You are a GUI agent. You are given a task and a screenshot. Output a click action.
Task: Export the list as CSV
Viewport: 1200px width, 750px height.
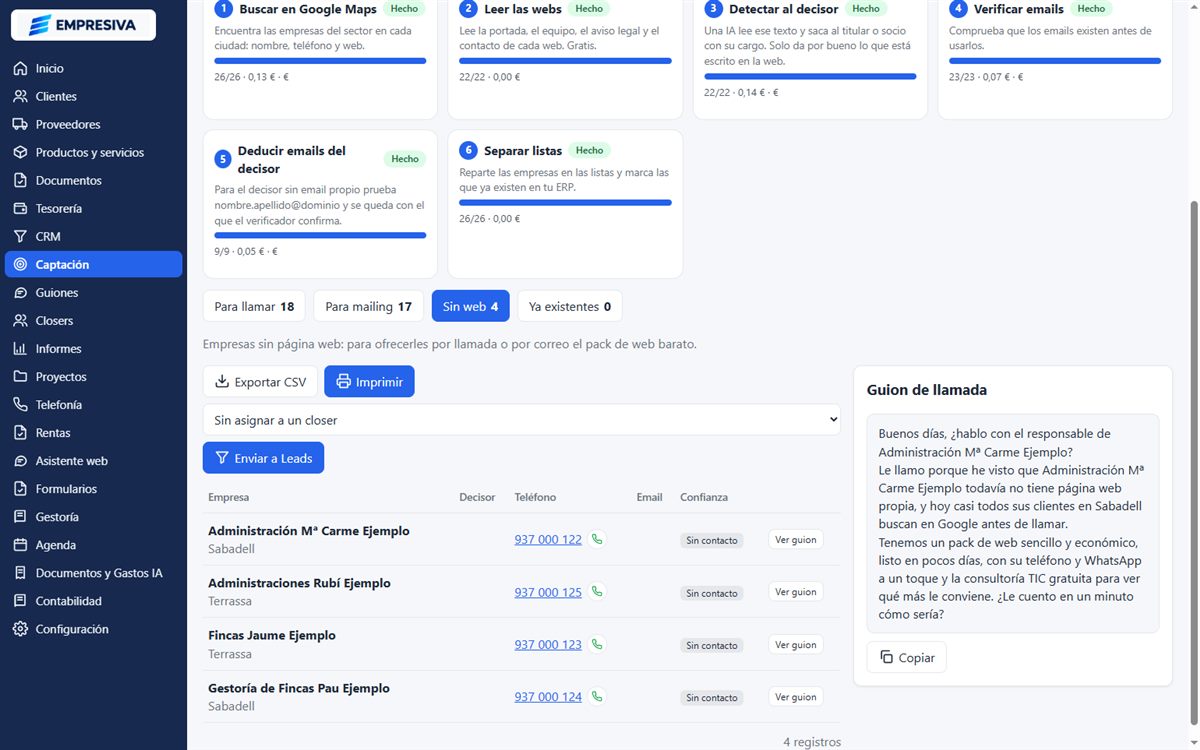click(260, 381)
